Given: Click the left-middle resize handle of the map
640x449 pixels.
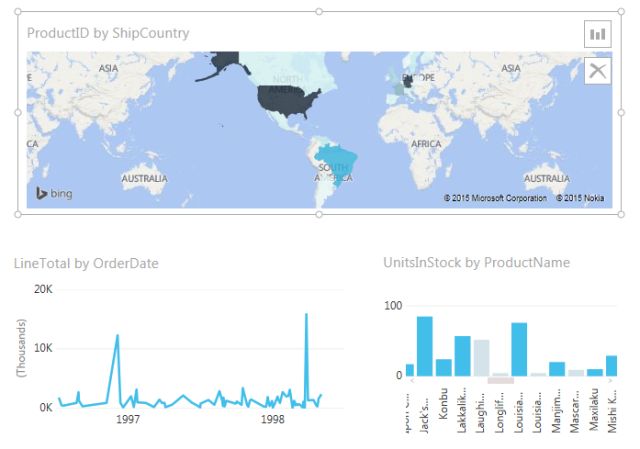Looking at the screenshot, I should [x=18, y=113].
